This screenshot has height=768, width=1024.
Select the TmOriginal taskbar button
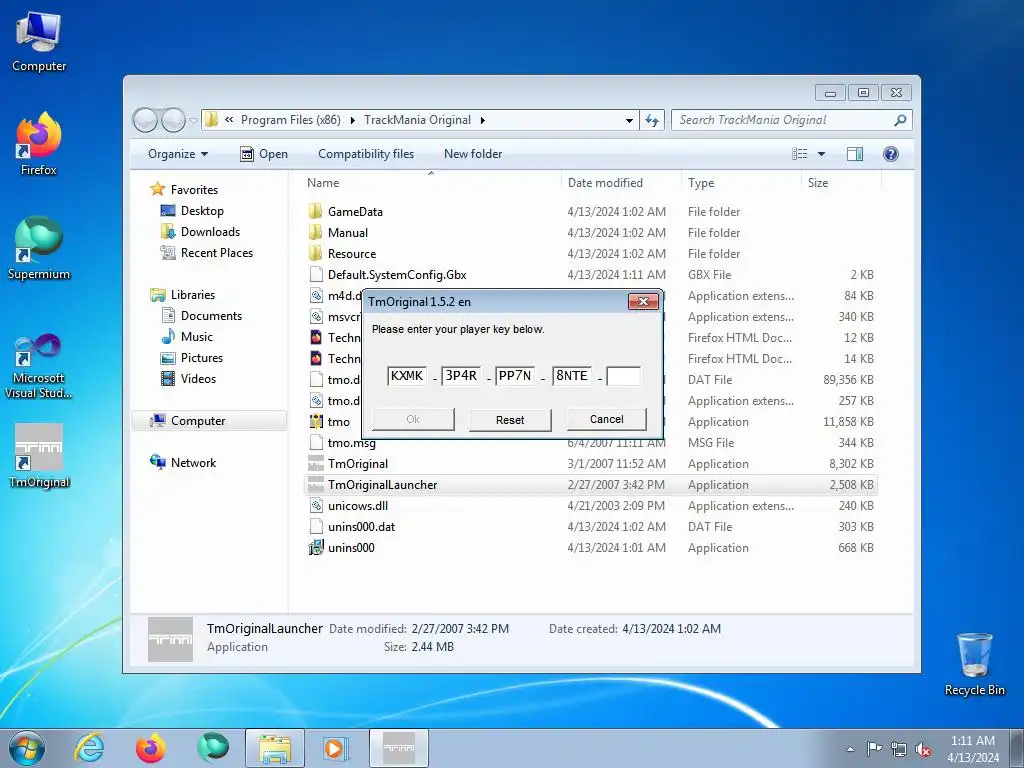click(x=399, y=748)
